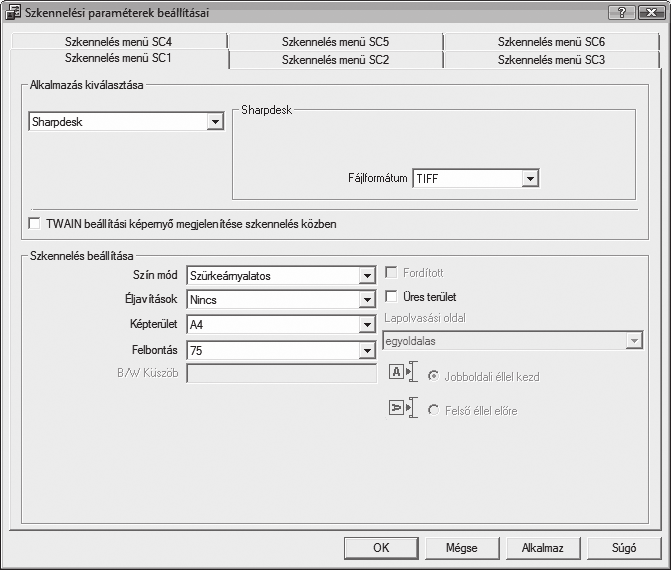Toggle the Fordított checkbox
The width and height of the screenshot is (671, 570).
(391, 272)
